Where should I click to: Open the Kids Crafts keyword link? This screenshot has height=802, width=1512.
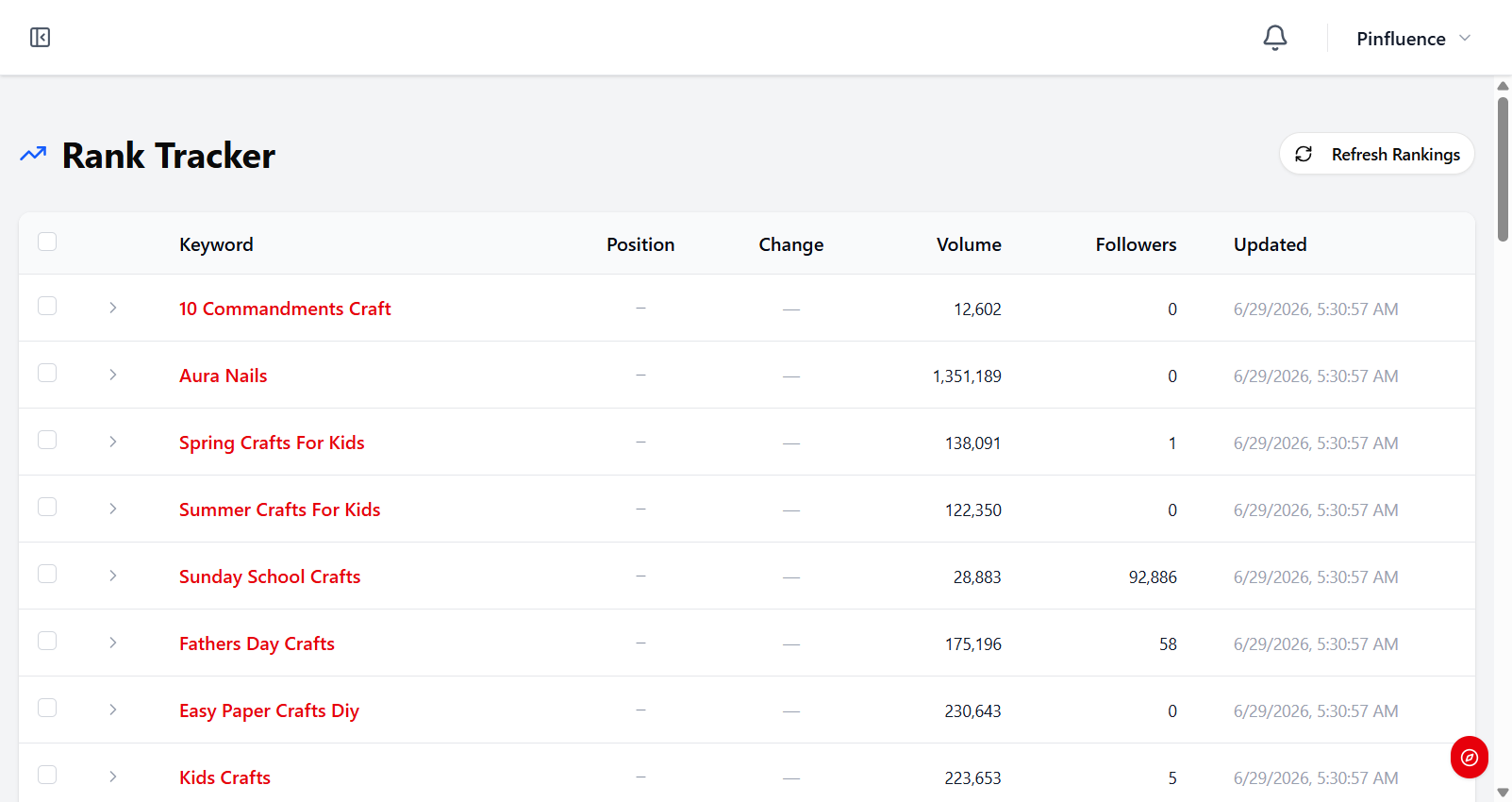(x=224, y=777)
